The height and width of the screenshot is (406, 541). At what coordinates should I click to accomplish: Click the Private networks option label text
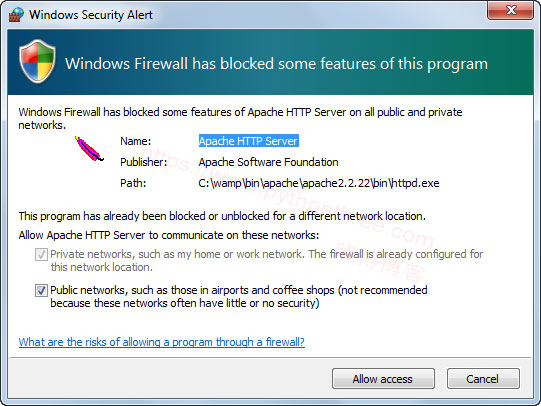(x=267, y=260)
